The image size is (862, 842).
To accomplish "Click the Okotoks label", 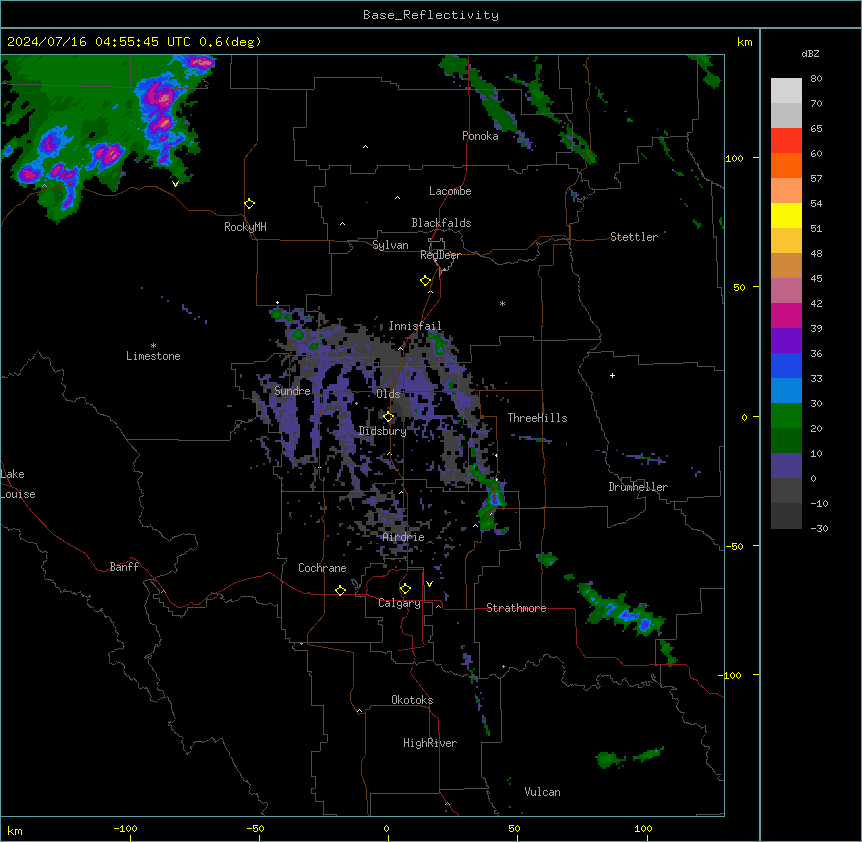I will pos(412,700).
